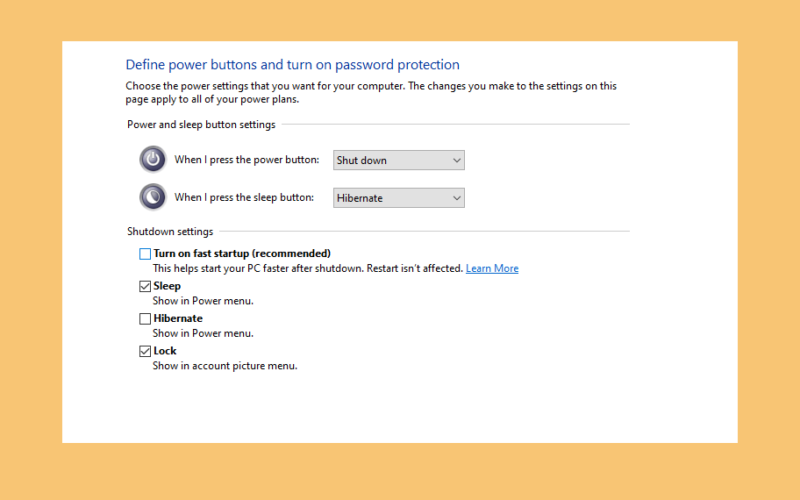800x500 pixels.
Task: Click 'When I press the sleep button' label
Action: [244, 197]
